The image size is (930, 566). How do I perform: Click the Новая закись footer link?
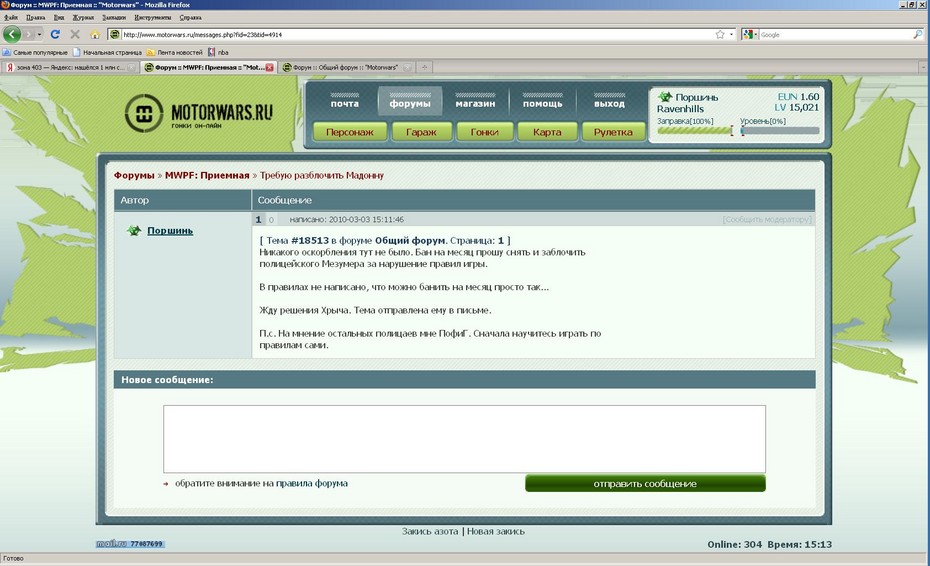[496, 531]
